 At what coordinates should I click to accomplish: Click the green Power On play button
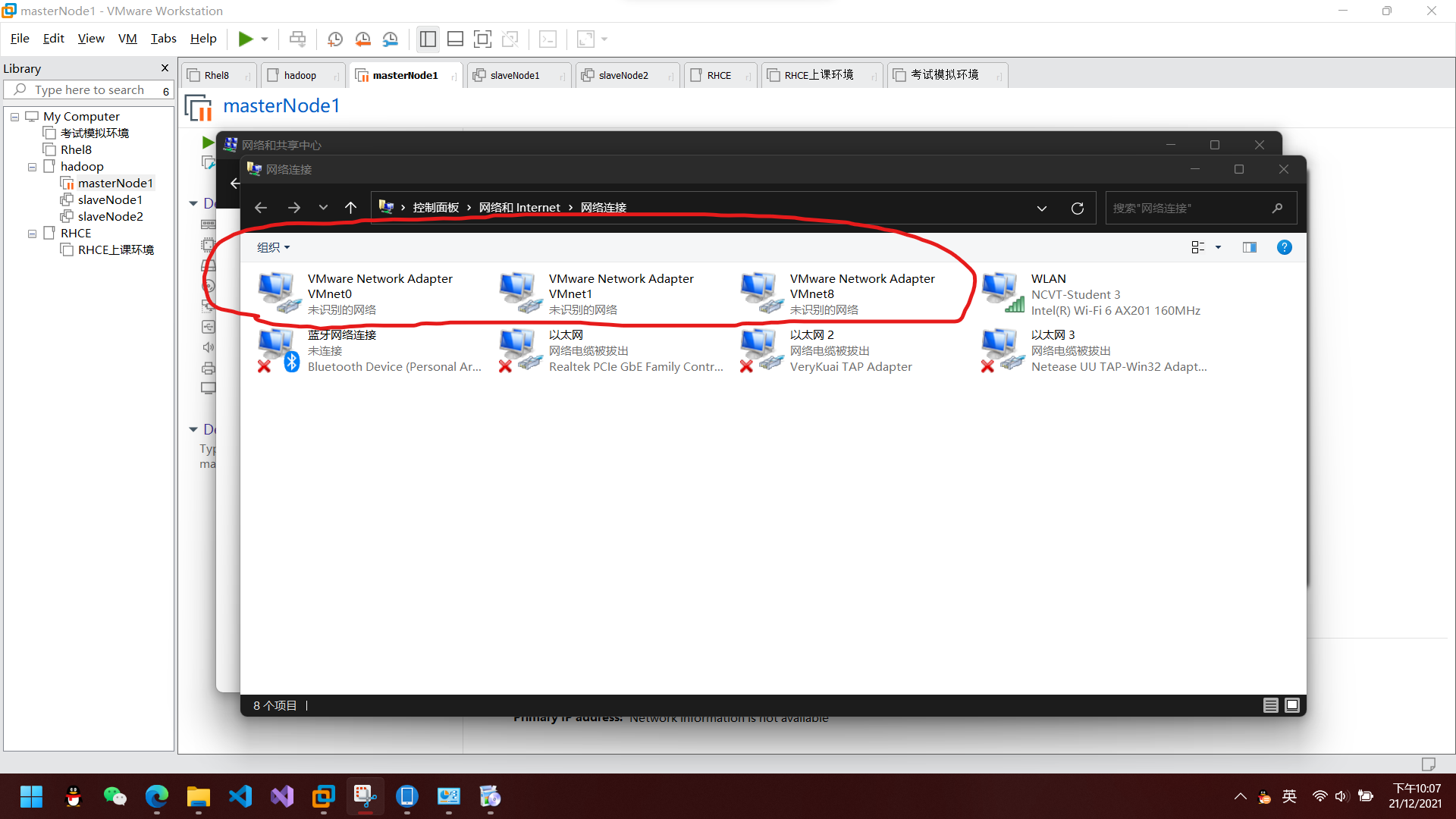(x=245, y=39)
